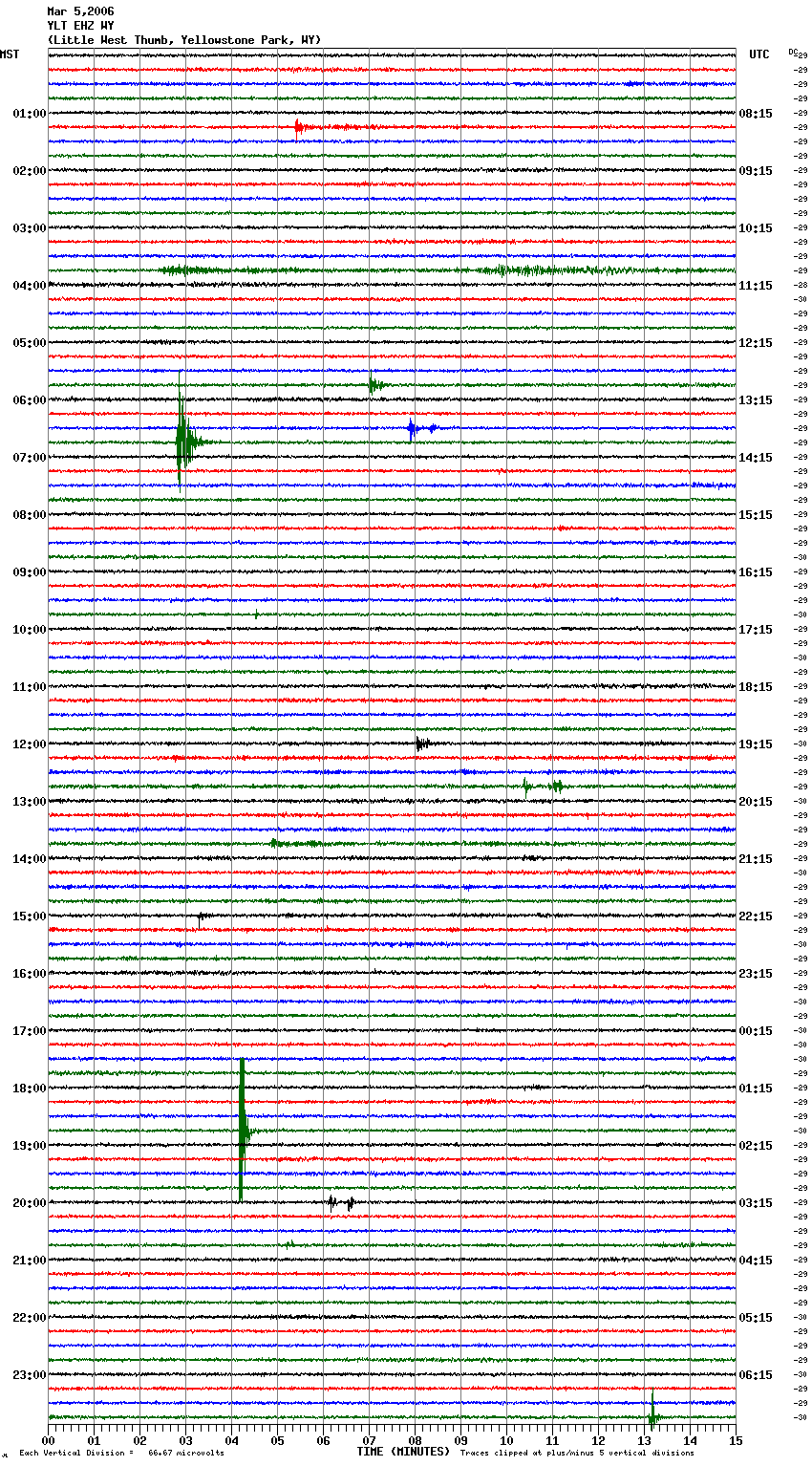Click the UTC column header
This screenshot has height=1466, width=812.
point(759,54)
